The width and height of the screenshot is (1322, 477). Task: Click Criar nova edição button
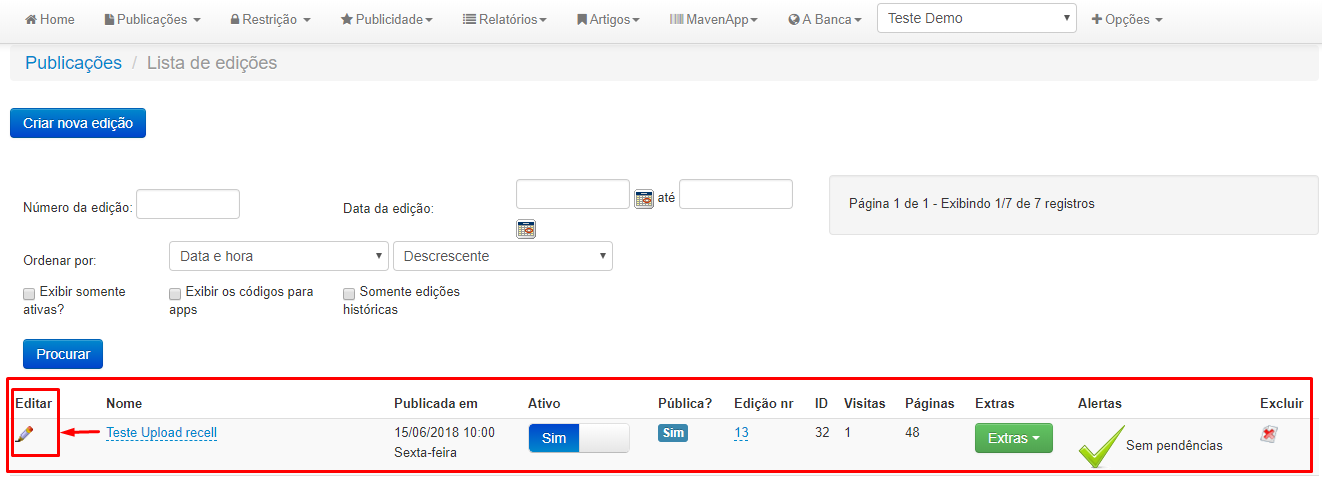pyautogui.click(x=78, y=123)
